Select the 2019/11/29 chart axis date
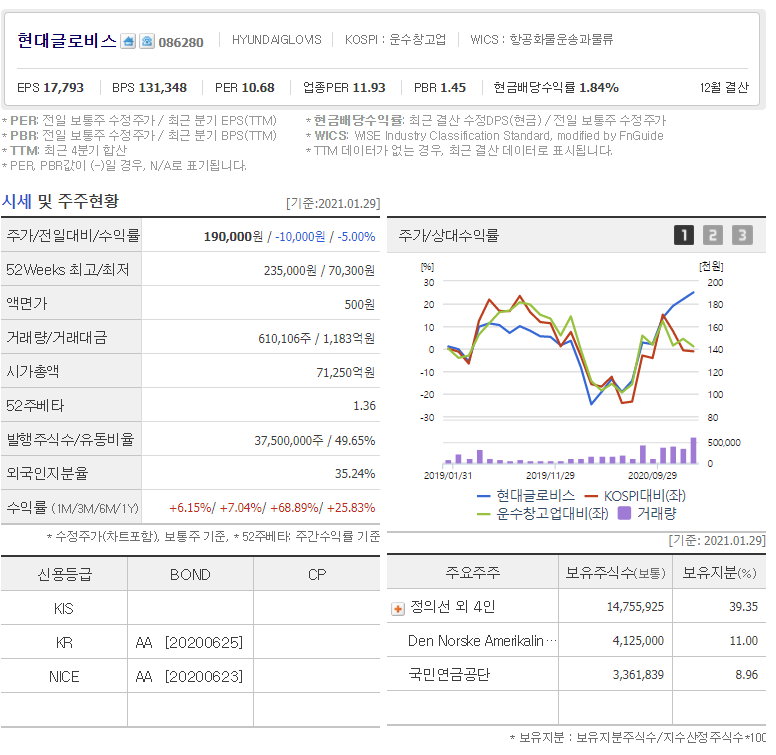 (550, 475)
